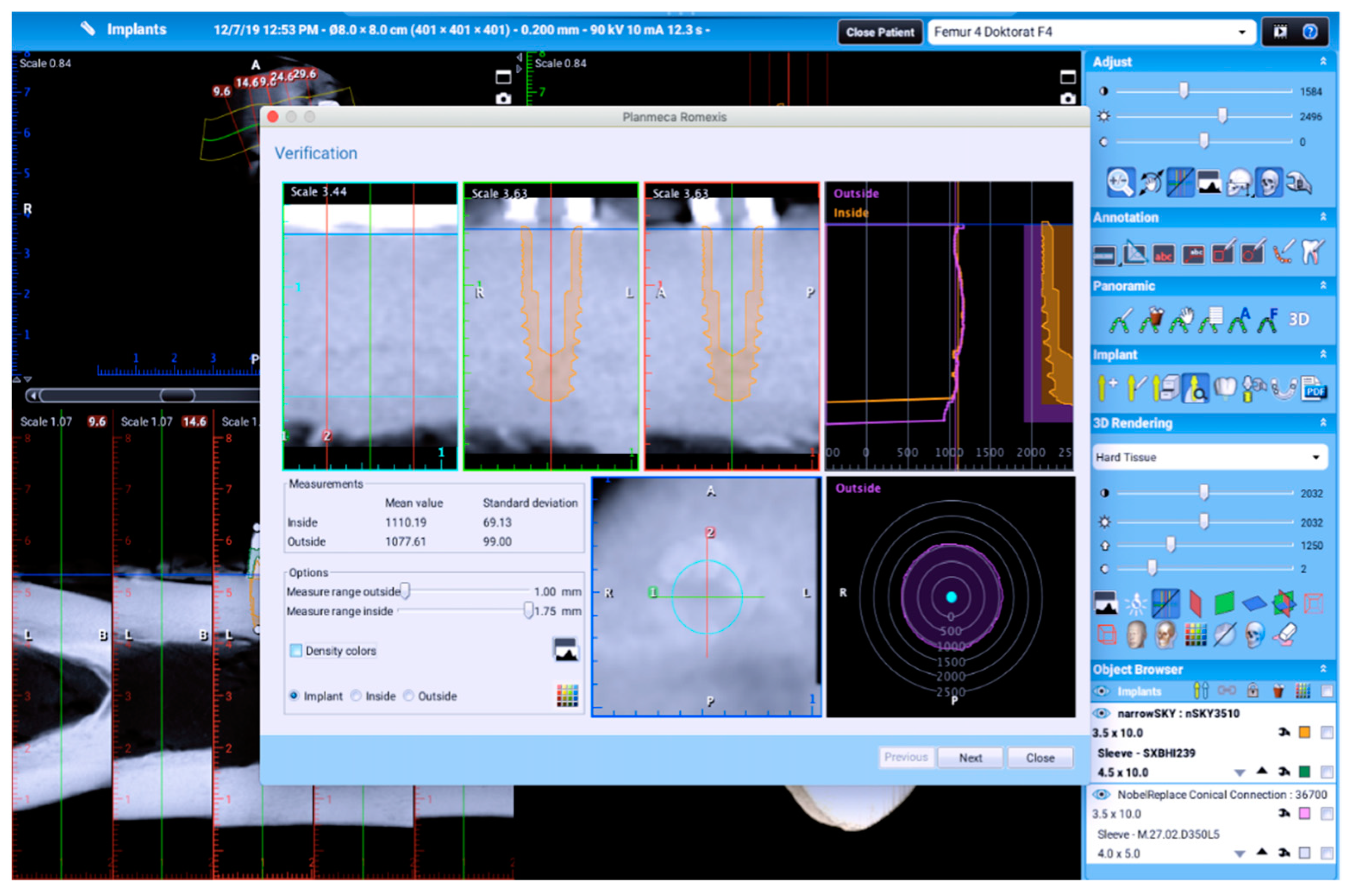Image resolution: width=1351 pixels, height=896 pixels.
Task: Select the Inside radio button
Action: [x=356, y=696]
